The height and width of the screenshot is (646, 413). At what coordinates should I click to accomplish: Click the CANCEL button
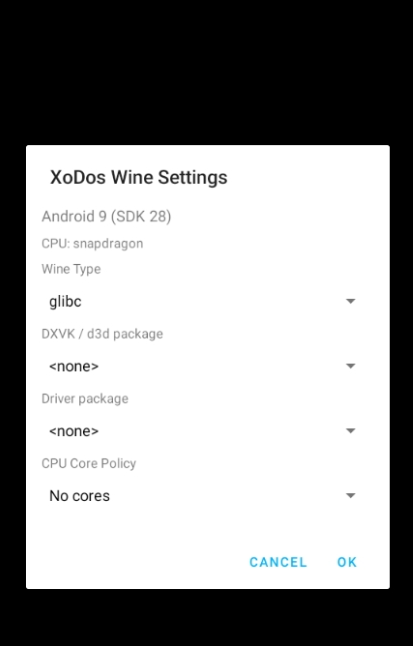[x=278, y=562]
